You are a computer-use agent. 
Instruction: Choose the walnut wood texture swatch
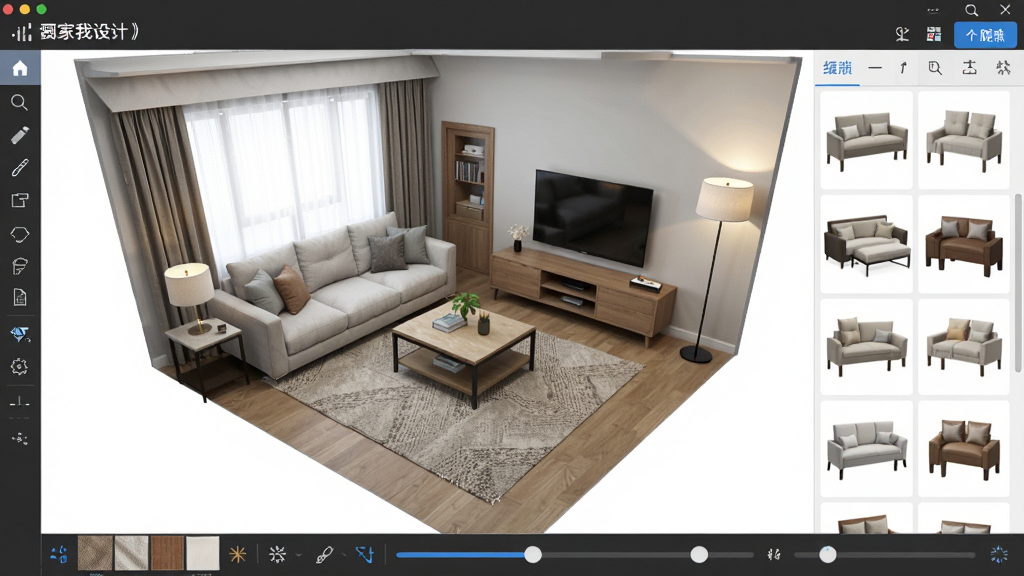(x=167, y=552)
